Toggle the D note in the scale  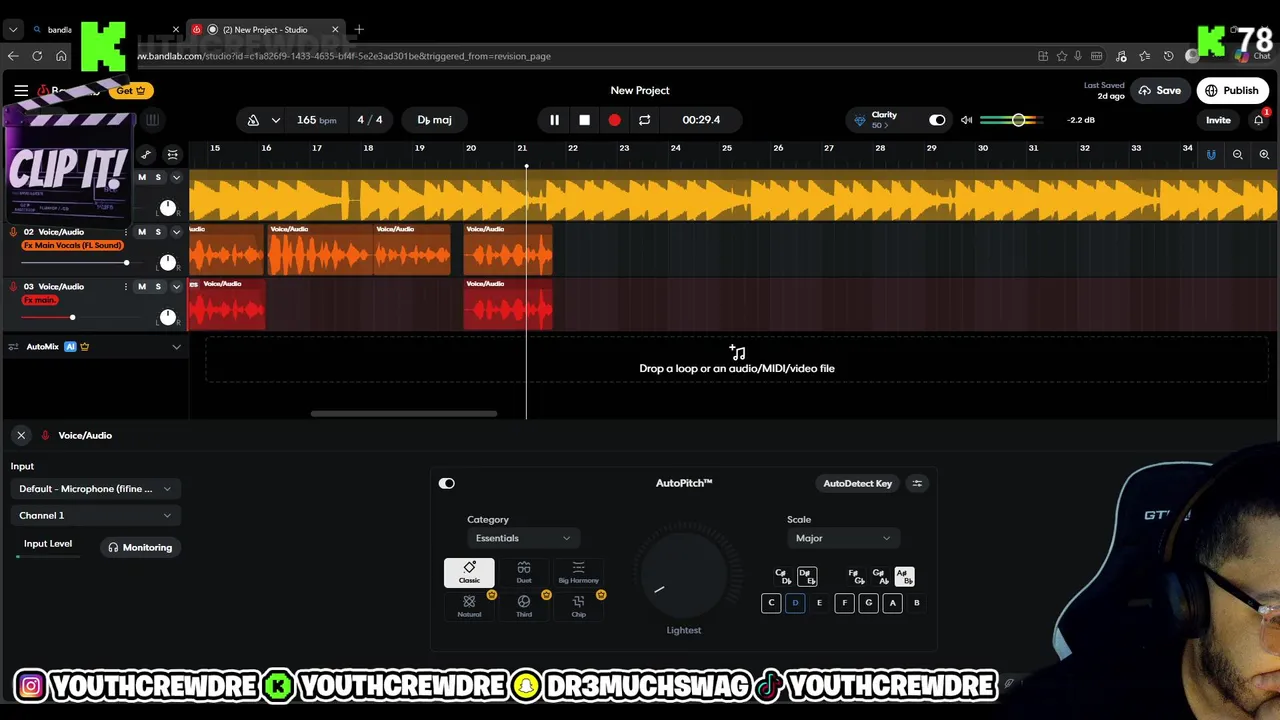coord(795,603)
